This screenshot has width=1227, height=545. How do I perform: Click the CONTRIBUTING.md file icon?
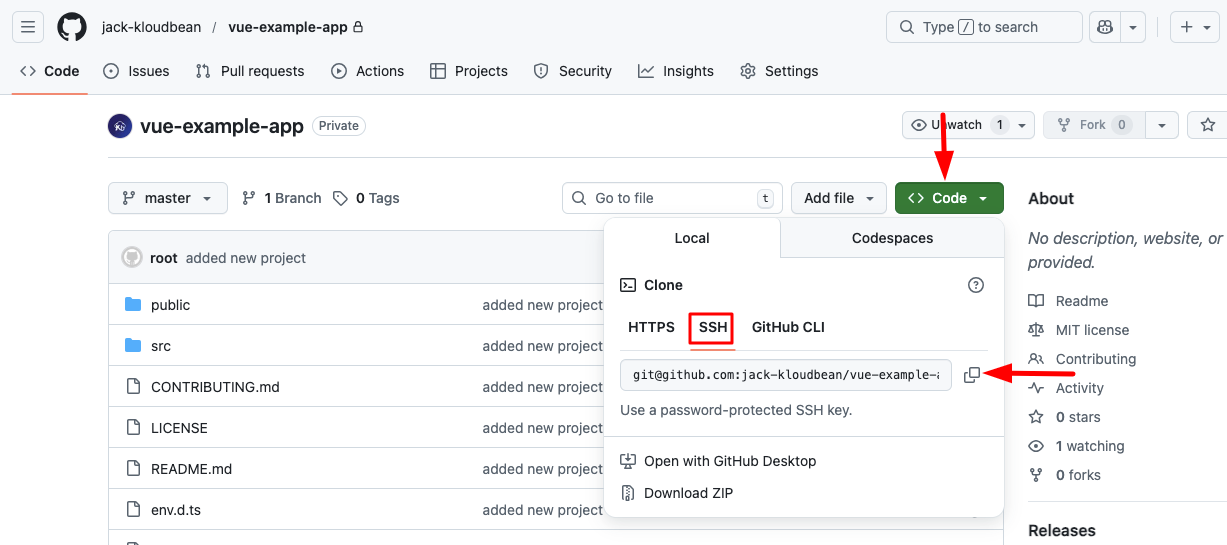(133, 387)
